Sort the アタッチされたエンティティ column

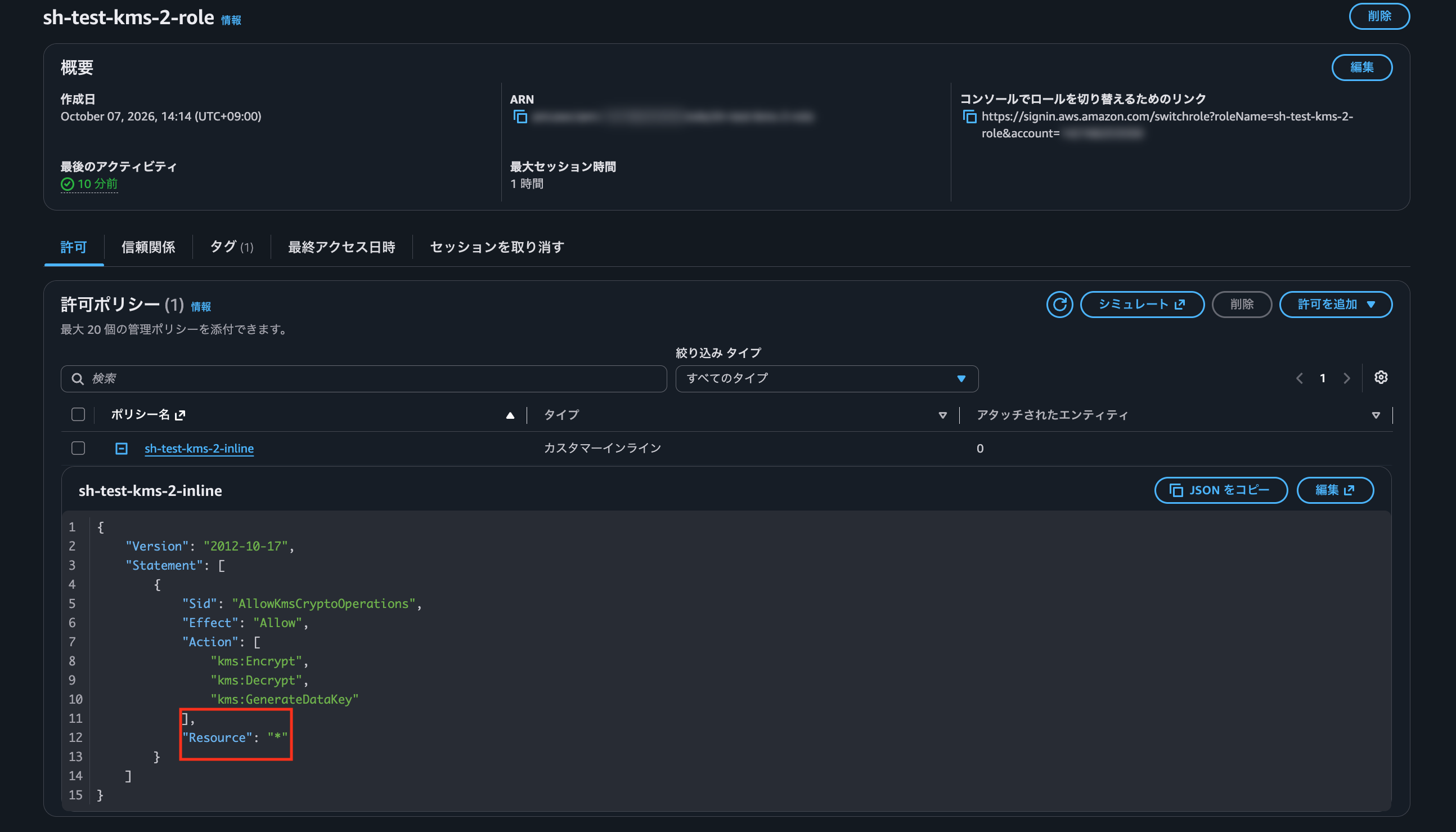(1376, 415)
